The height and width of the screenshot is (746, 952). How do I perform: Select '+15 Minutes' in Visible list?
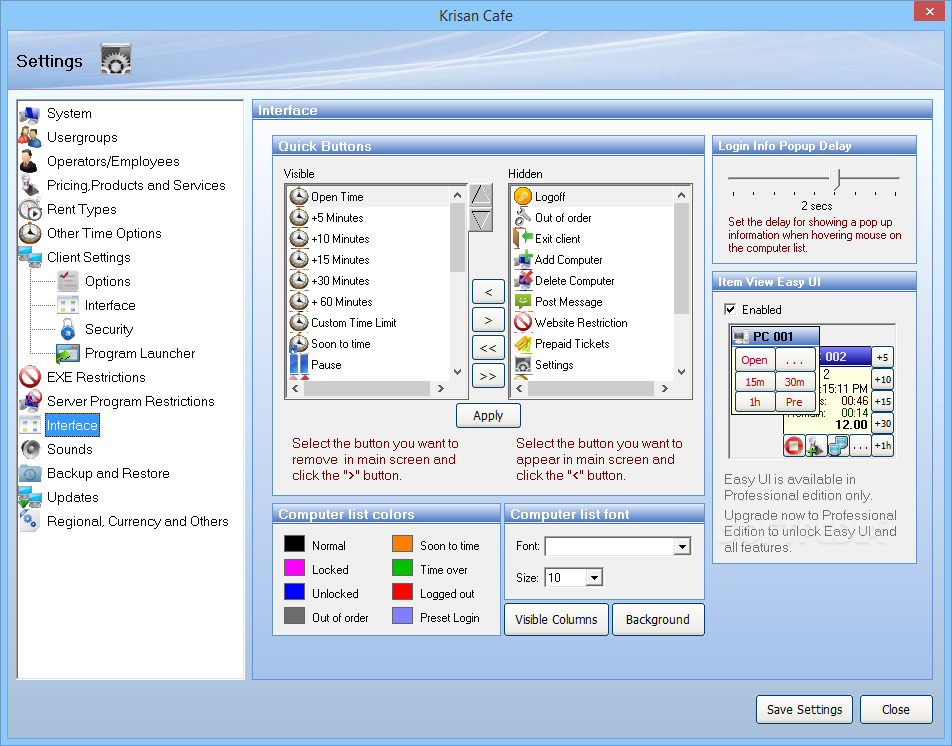(x=340, y=260)
